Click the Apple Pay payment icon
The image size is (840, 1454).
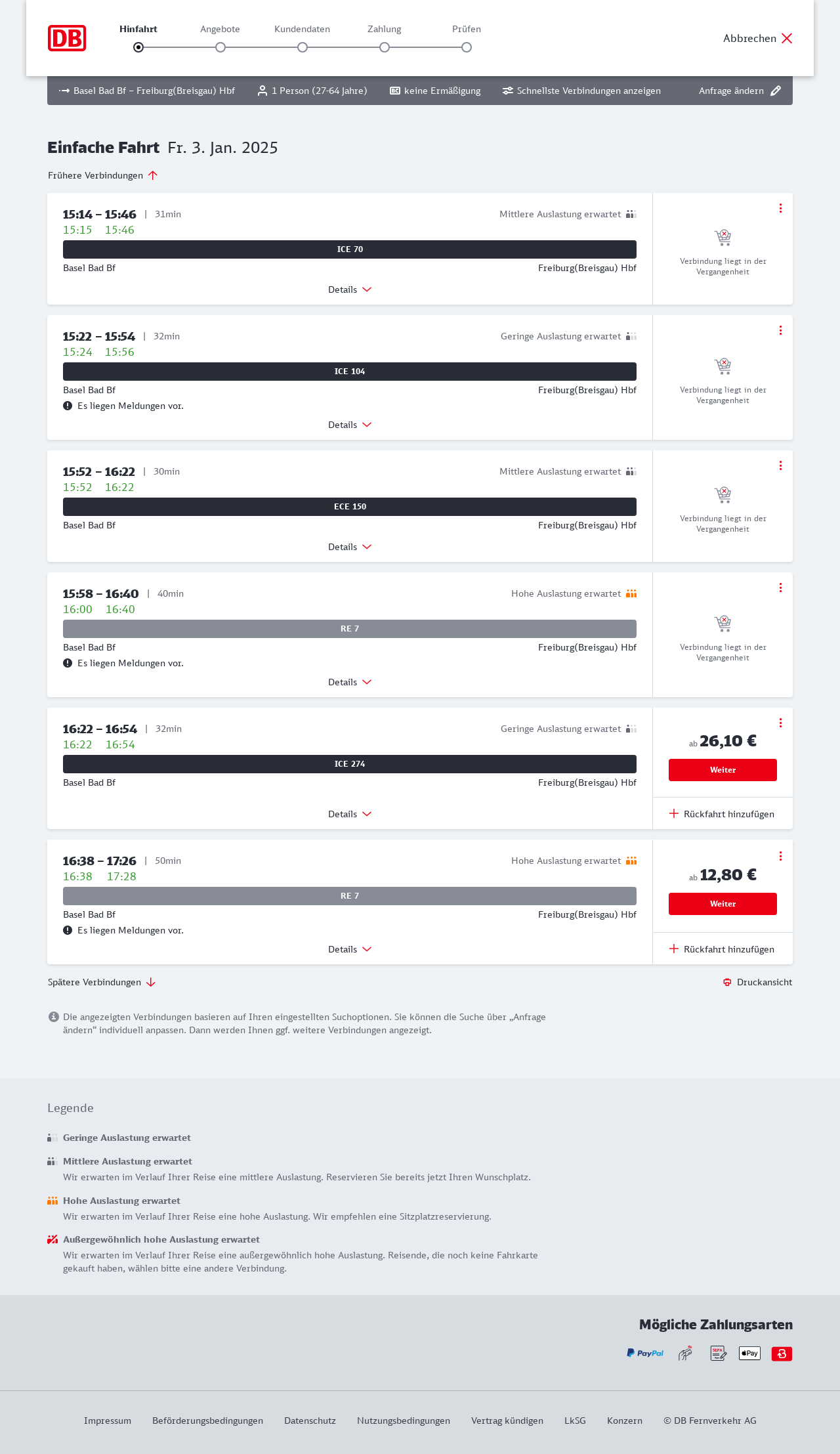[749, 1353]
